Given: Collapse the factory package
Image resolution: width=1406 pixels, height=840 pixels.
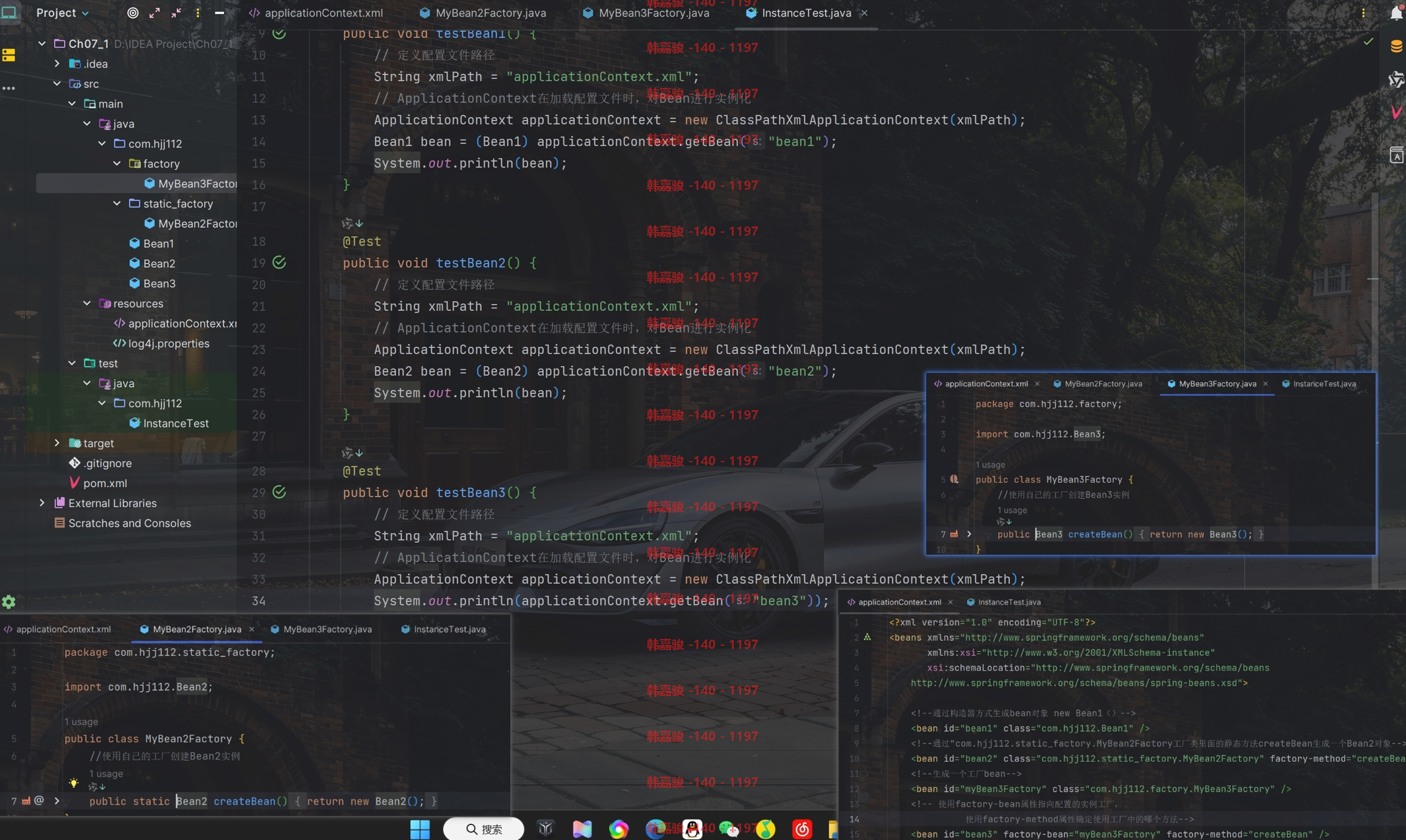Looking at the screenshot, I should pyautogui.click(x=117, y=163).
